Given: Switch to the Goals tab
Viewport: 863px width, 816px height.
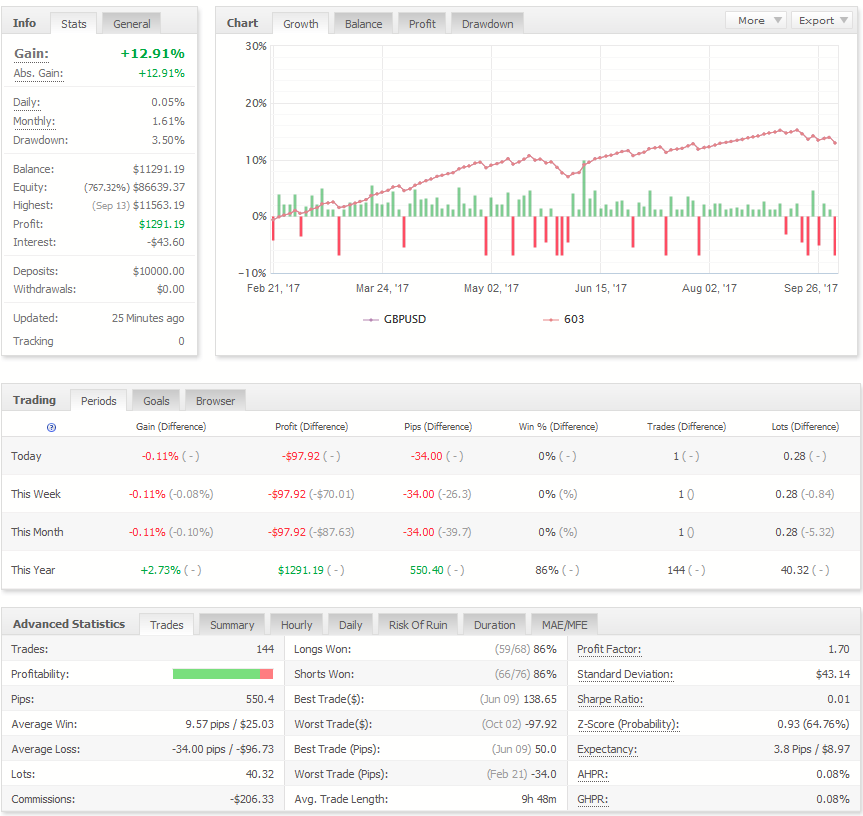Looking at the screenshot, I should [156, 401].
